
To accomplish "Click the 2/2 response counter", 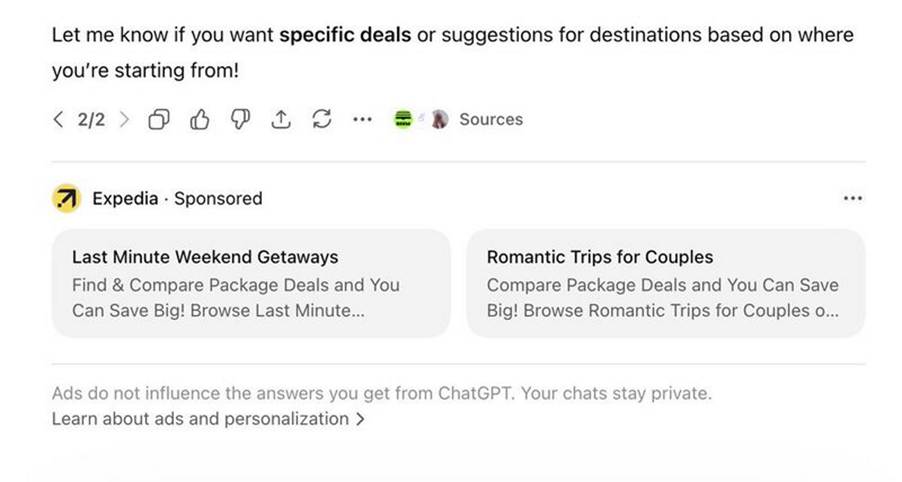I will (x=91, y=120).
